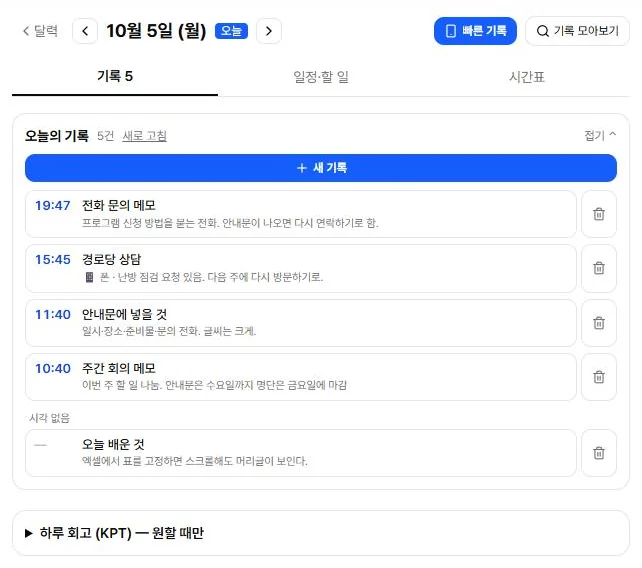
Task: Open 기록 모아보기 search
Action: (577, 31)
